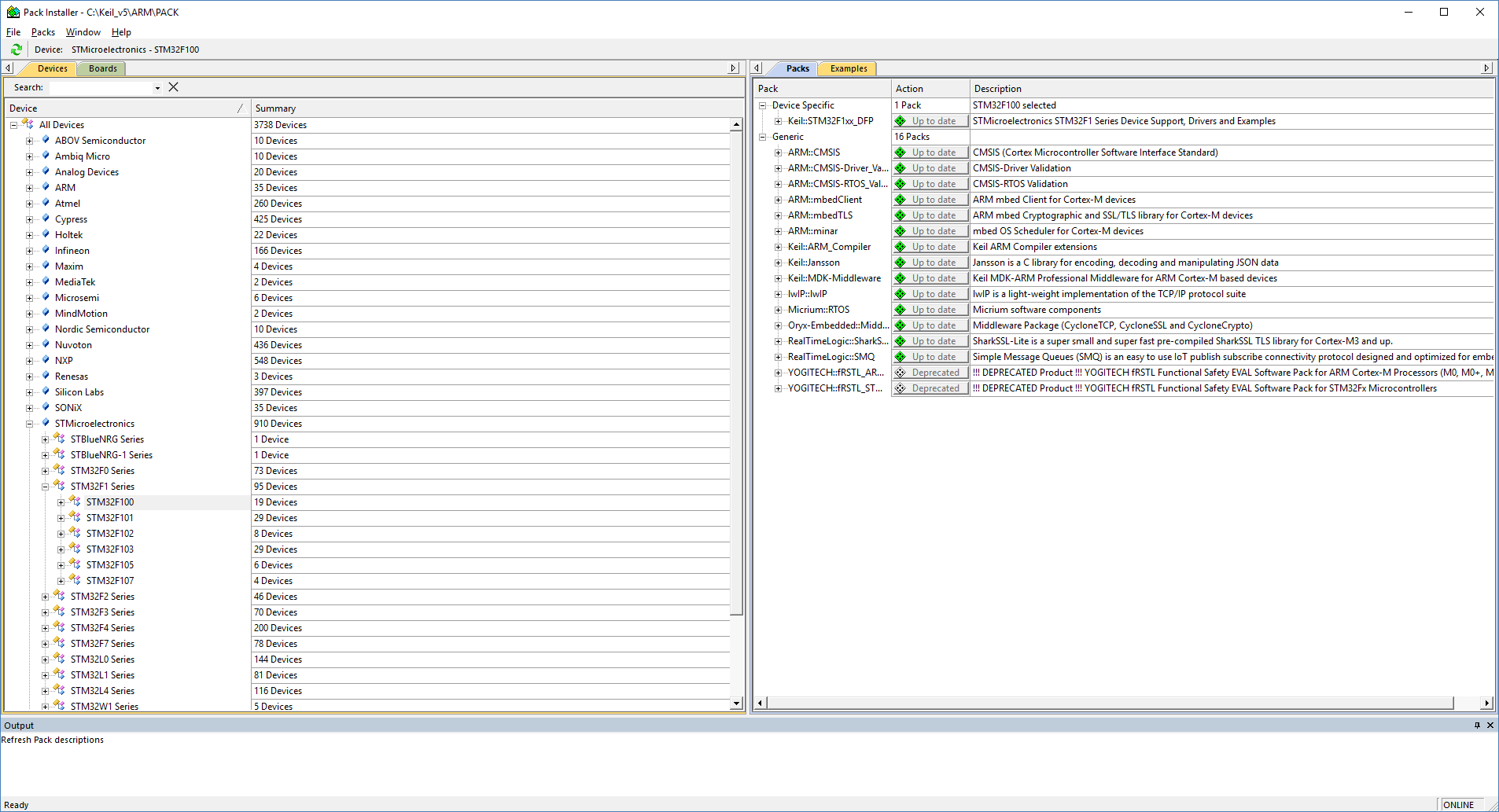The width and height of the screenshot is (1499, 812).
Task: Click the NXP vendor diamond icon
Action: point(46,360)
